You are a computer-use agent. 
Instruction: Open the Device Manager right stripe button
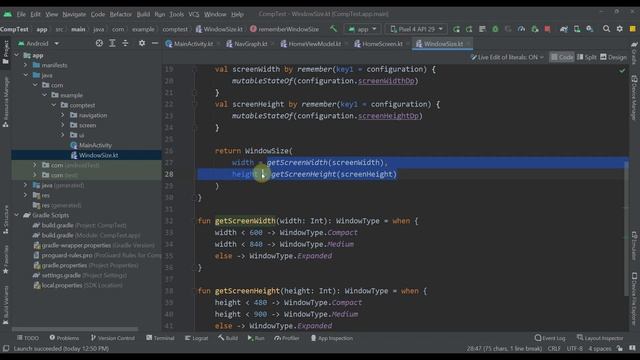click(x=634, y=97)
